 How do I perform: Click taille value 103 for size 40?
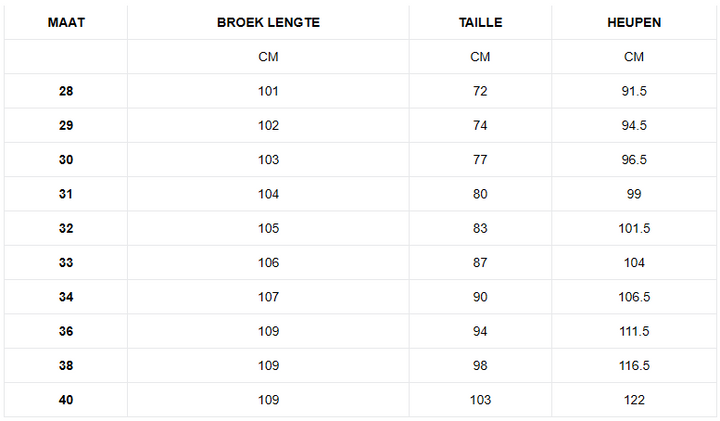point(480,400)
